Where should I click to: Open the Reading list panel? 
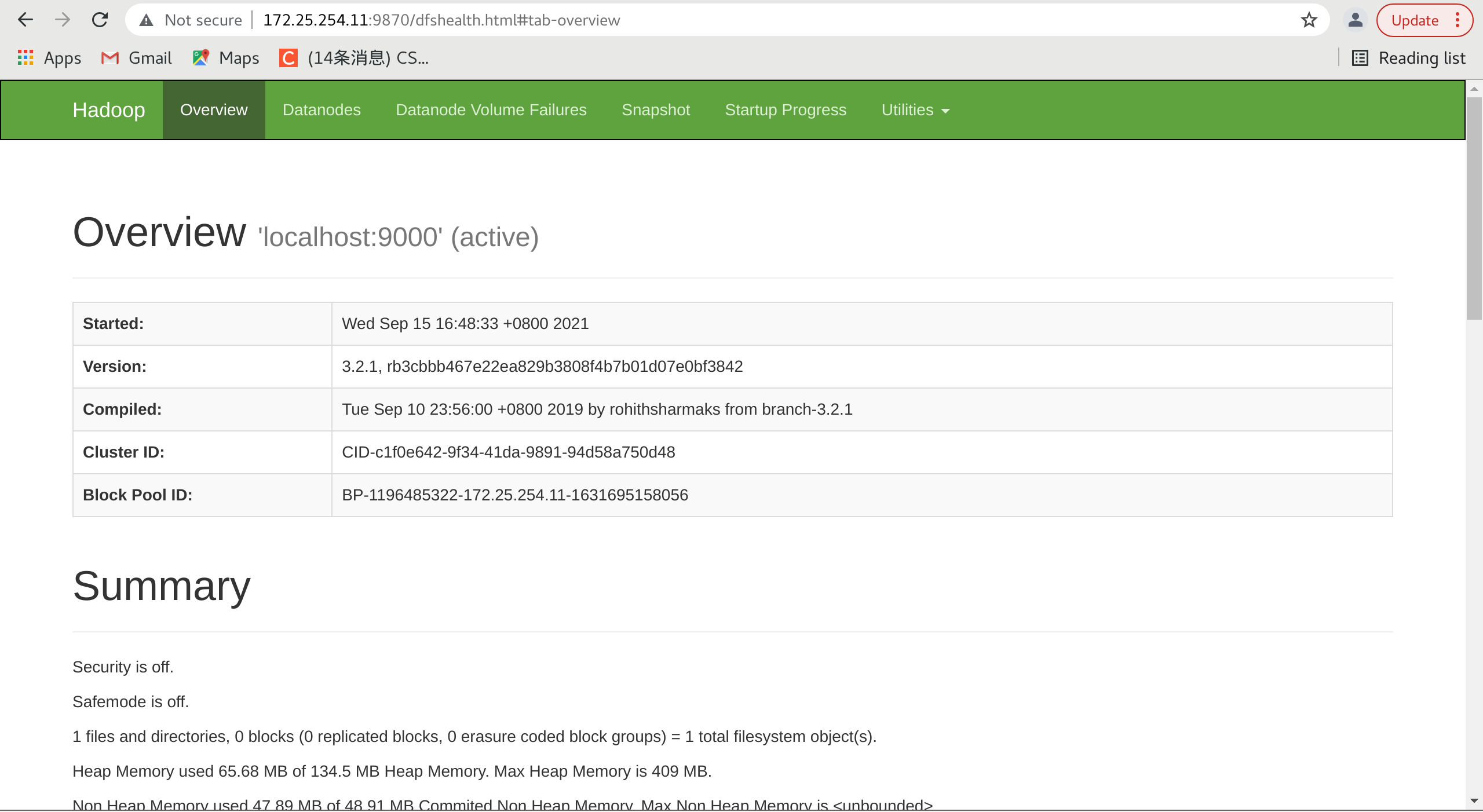coord(1408,58)
